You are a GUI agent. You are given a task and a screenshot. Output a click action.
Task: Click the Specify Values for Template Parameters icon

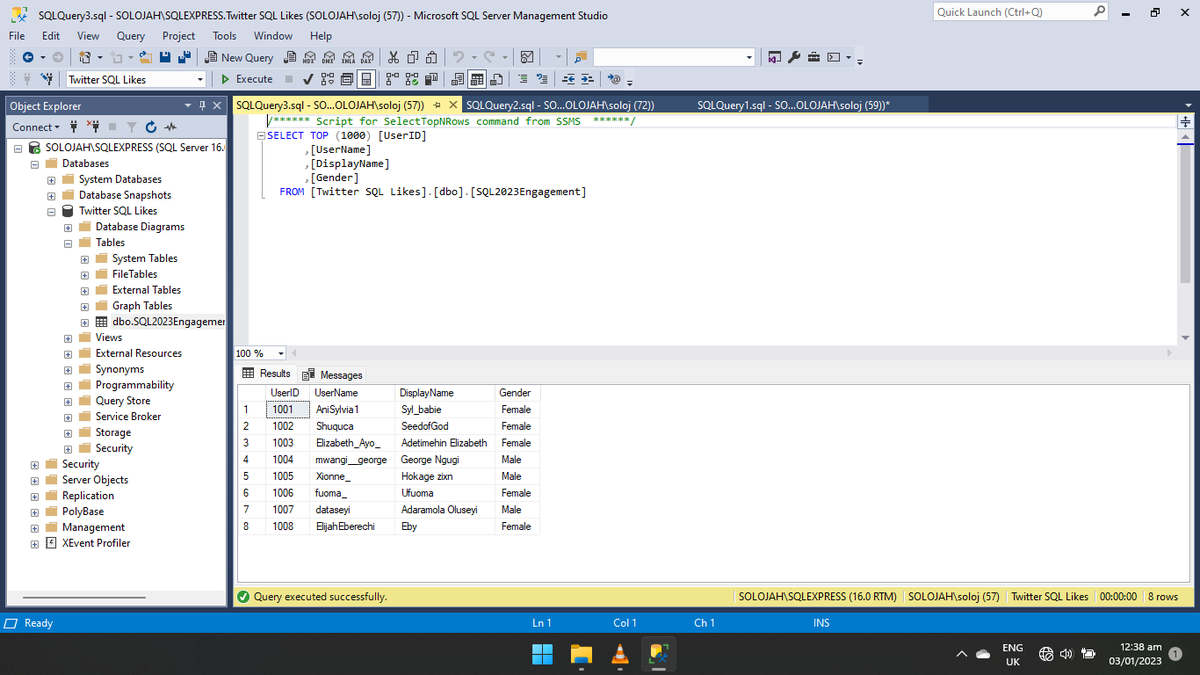(x=614, y=78)
